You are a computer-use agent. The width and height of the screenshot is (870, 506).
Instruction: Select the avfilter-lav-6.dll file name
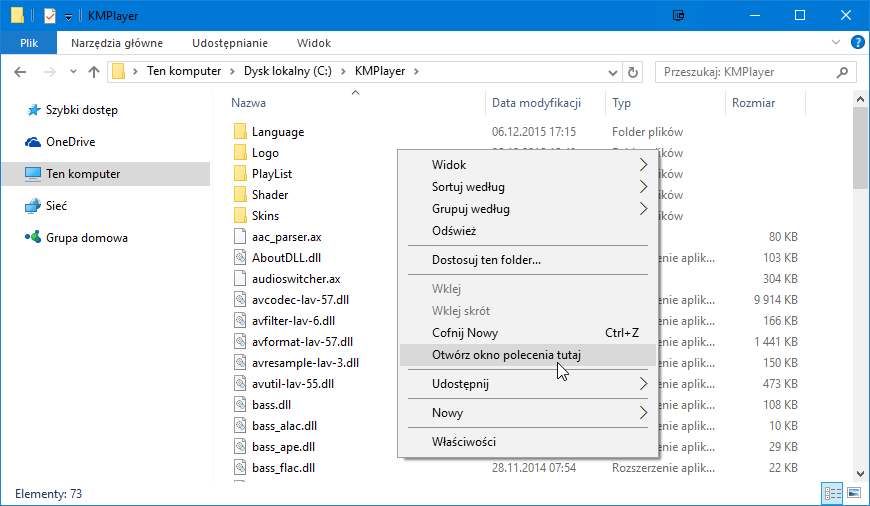[293, 321]
